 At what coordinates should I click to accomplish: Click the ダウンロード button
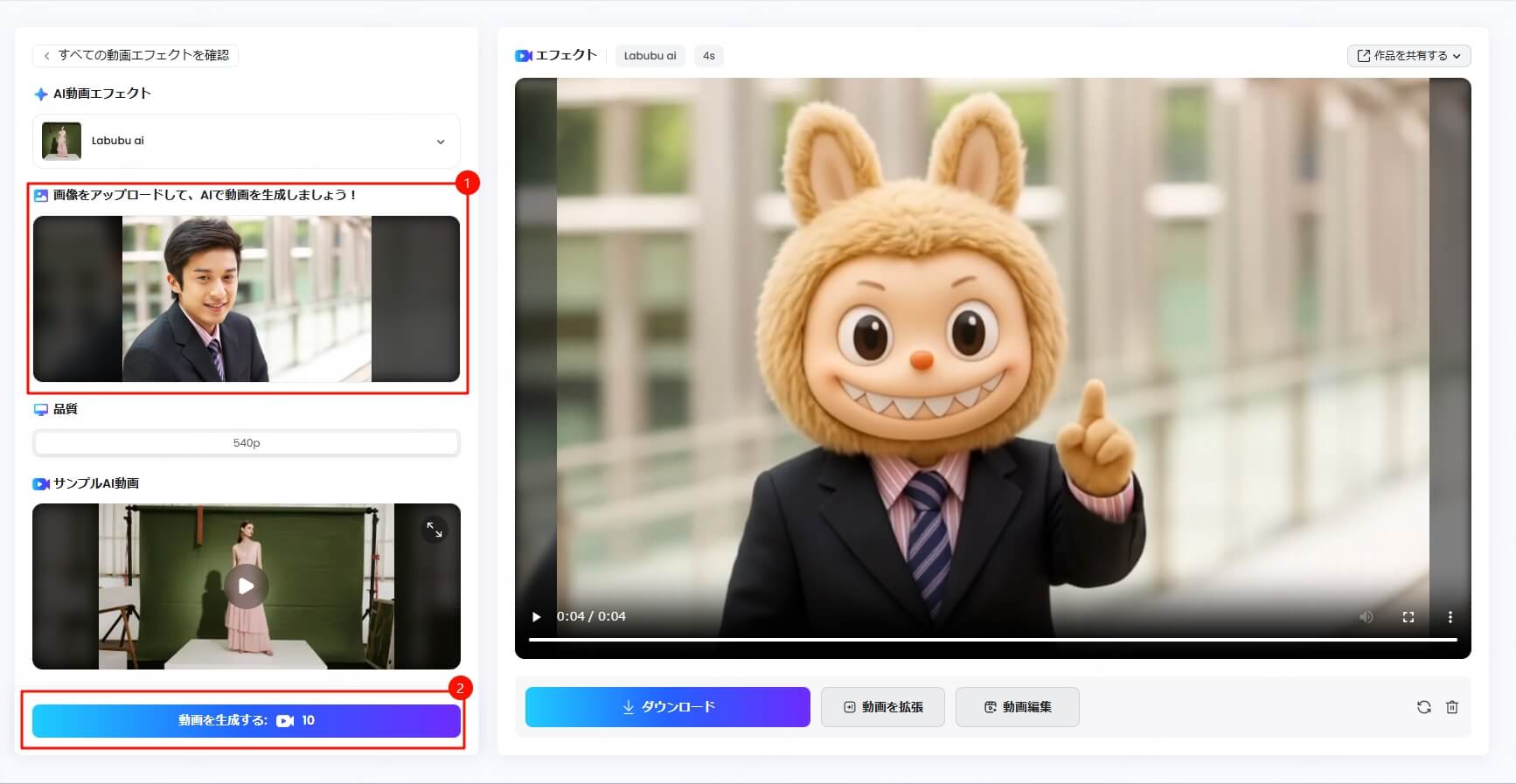668,707
